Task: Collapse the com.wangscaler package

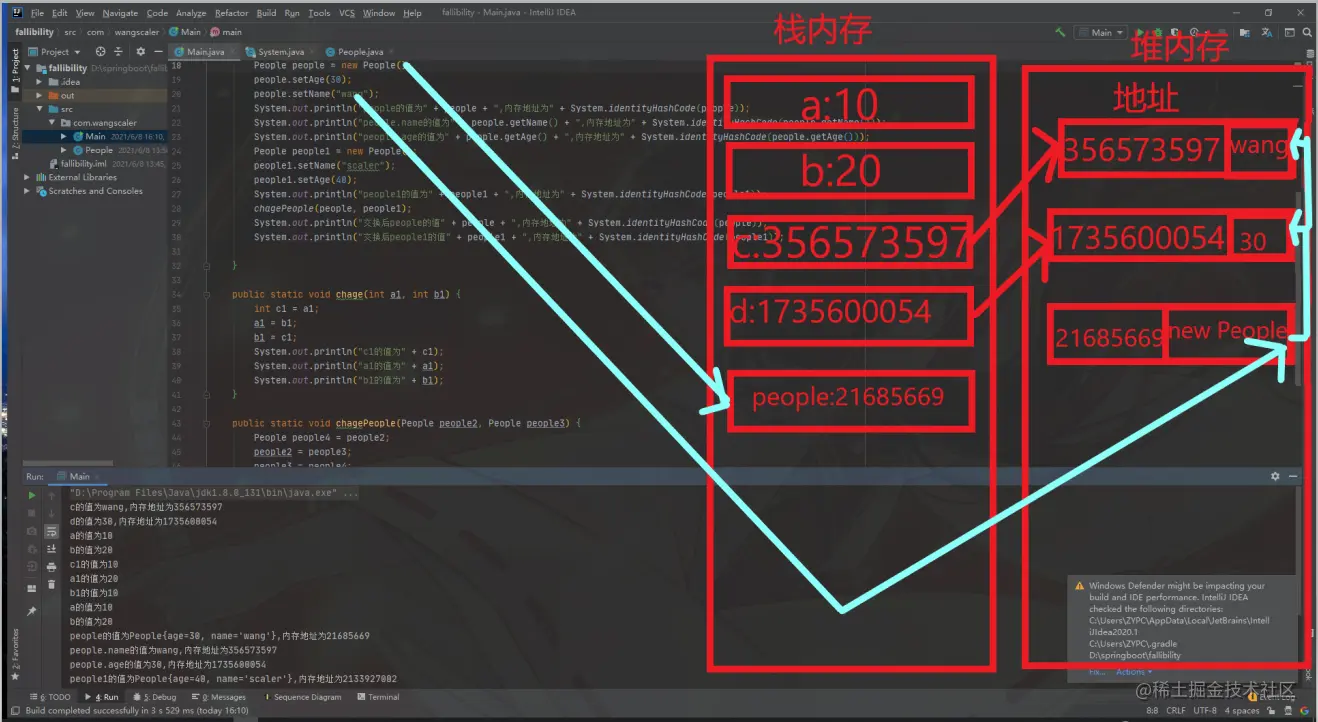Action: pyautogui.click(x=52, y=123)
